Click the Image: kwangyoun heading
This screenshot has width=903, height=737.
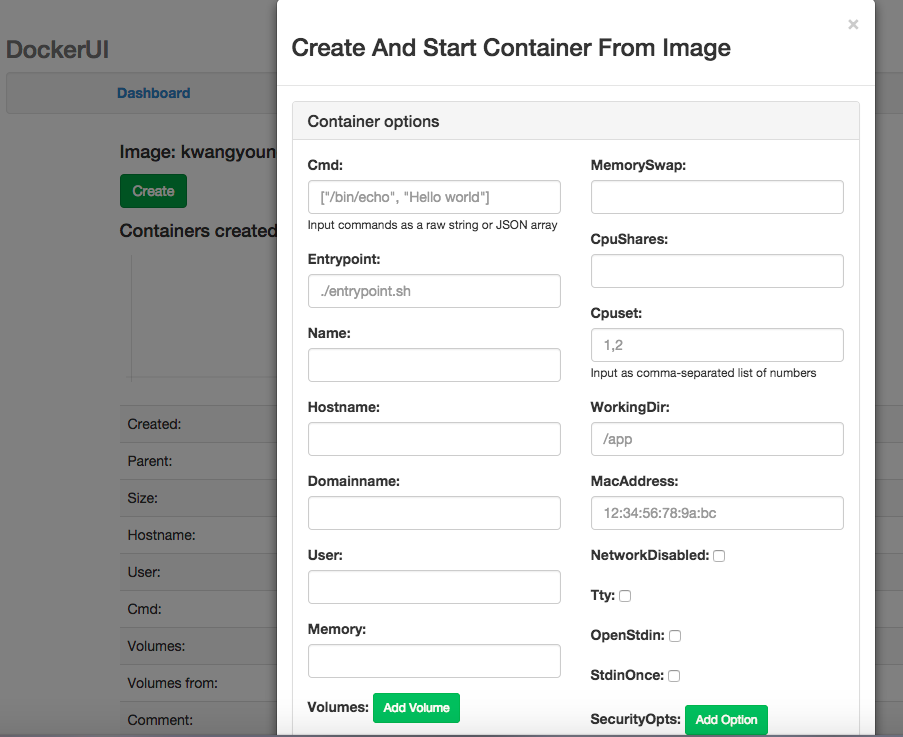point(198,152)
